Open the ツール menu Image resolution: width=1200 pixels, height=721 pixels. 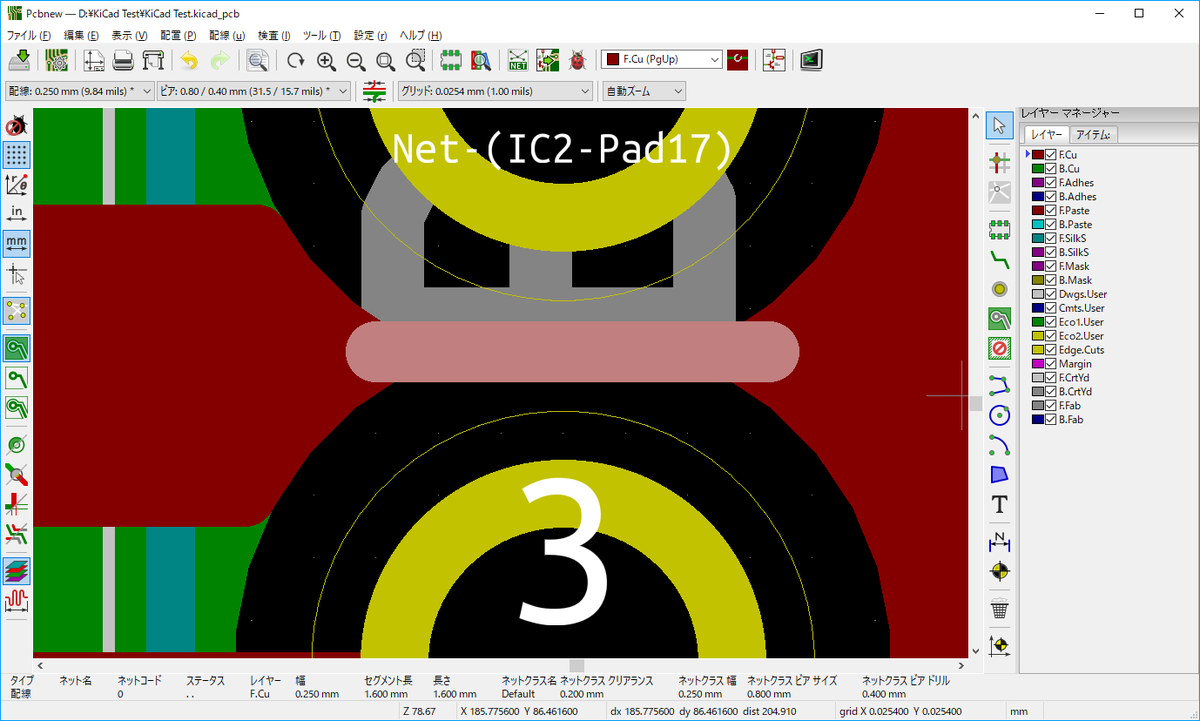[x=322, y=35]
